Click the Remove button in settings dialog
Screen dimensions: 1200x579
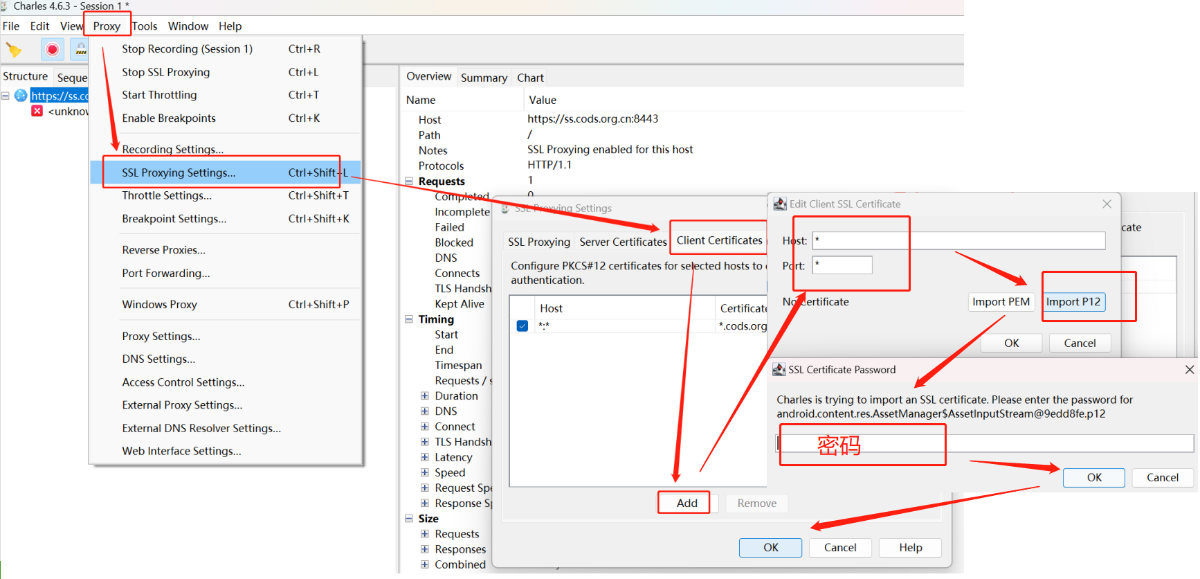click(757, 503)
